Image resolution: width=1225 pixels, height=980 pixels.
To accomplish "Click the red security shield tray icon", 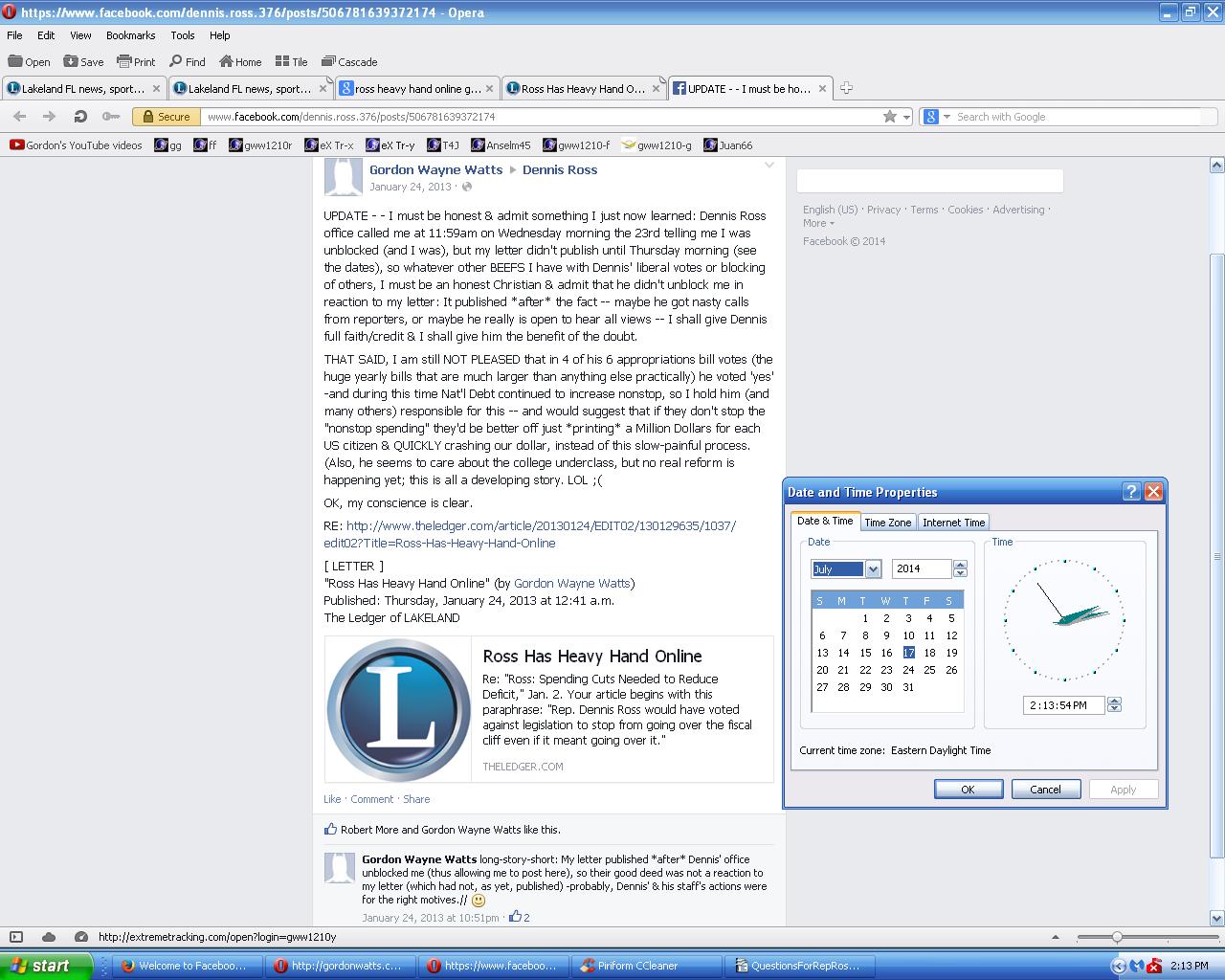I will 1155,966.
